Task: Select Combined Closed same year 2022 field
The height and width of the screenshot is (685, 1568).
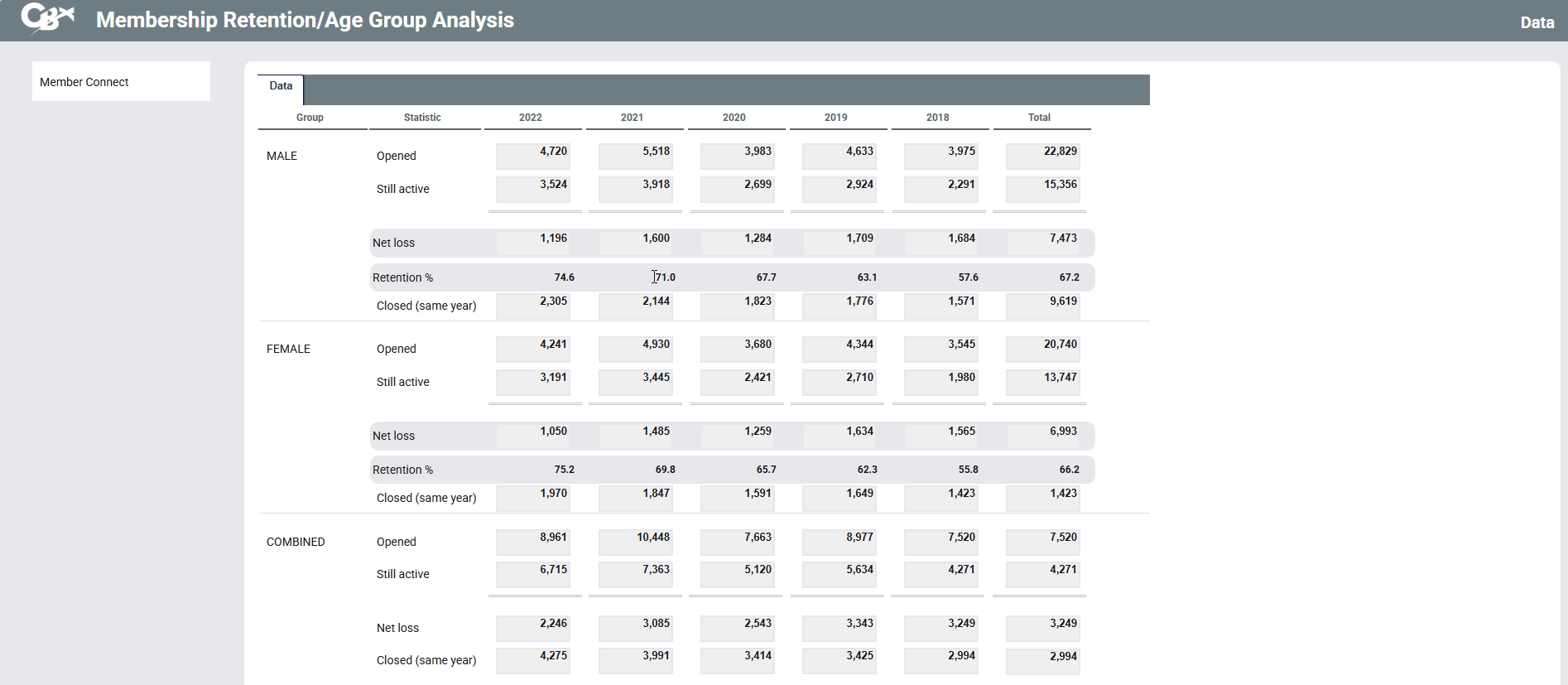Action: [x=533, y=659]
